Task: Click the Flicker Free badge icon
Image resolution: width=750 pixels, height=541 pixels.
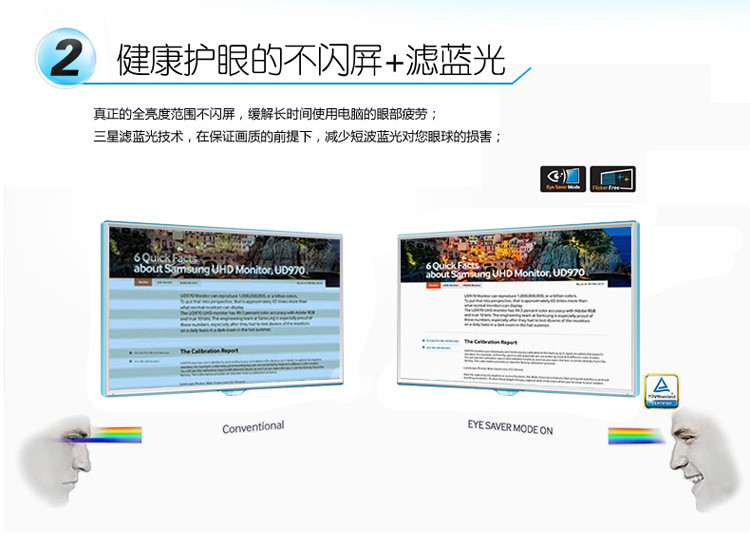Action: (x=612, y=179)
